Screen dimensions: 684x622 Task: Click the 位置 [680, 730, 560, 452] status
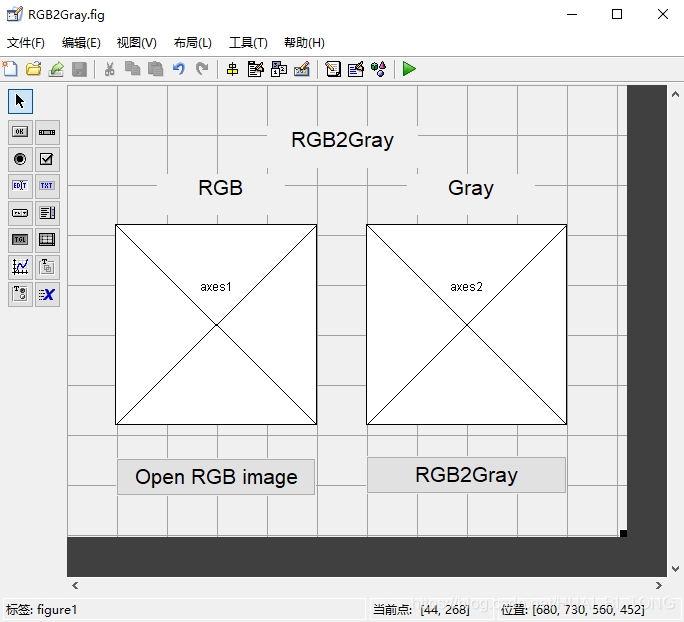572,609
